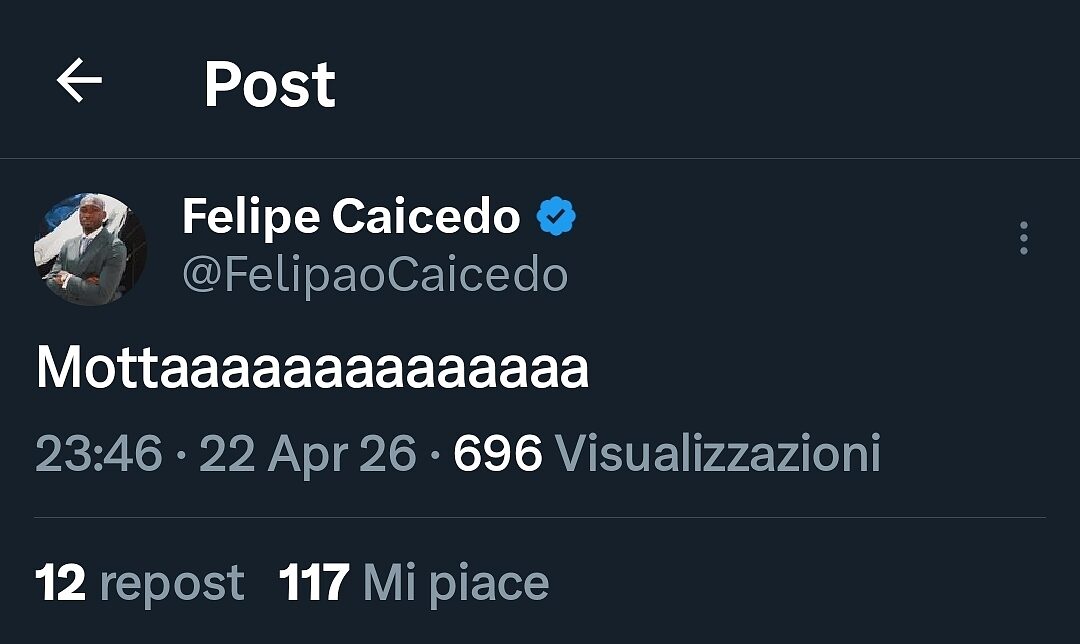Click the 117 likes number
This screenshot has height=644, width=1080.
click(314, 583)
